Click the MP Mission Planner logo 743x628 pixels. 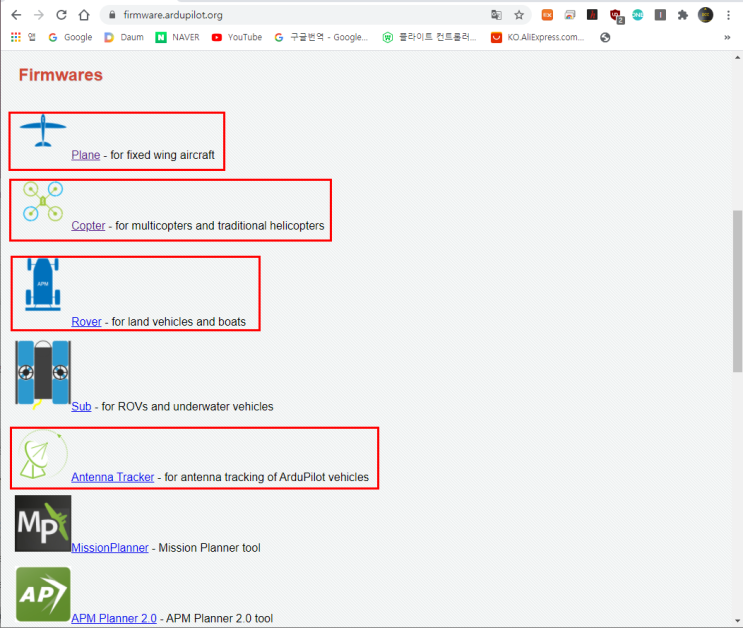coord(43,524)
